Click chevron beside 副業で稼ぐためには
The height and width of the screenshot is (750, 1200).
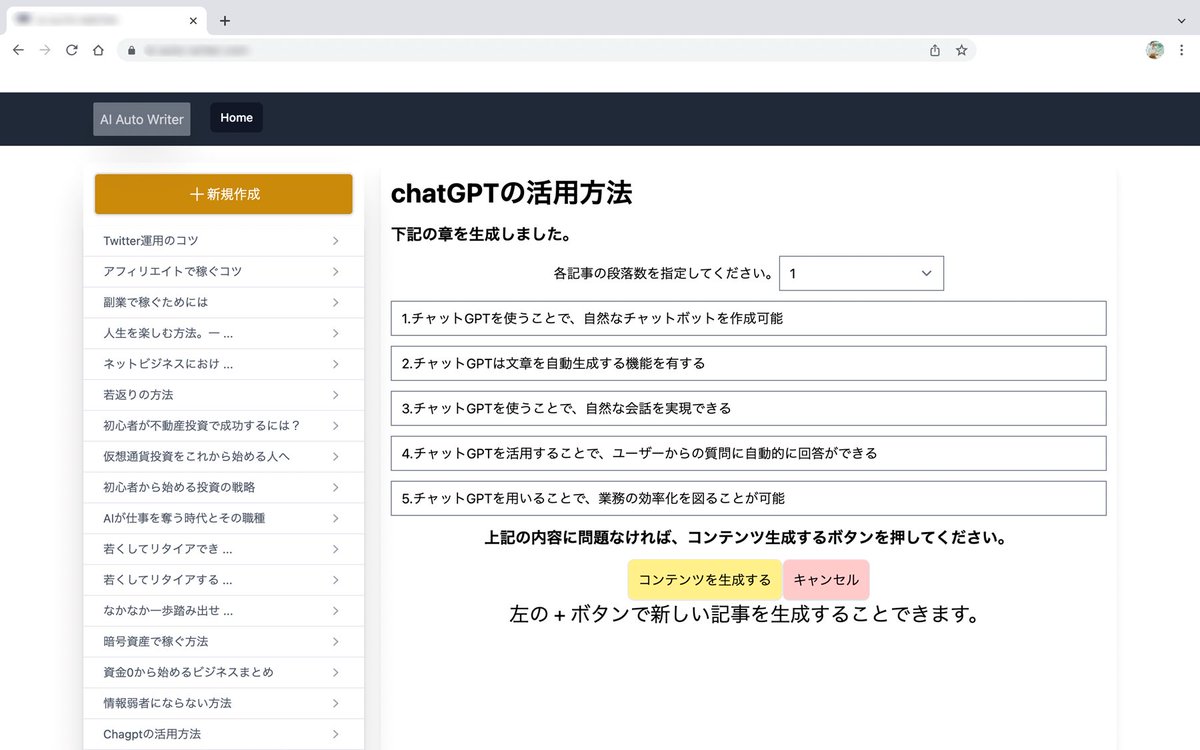coord(335,302)
